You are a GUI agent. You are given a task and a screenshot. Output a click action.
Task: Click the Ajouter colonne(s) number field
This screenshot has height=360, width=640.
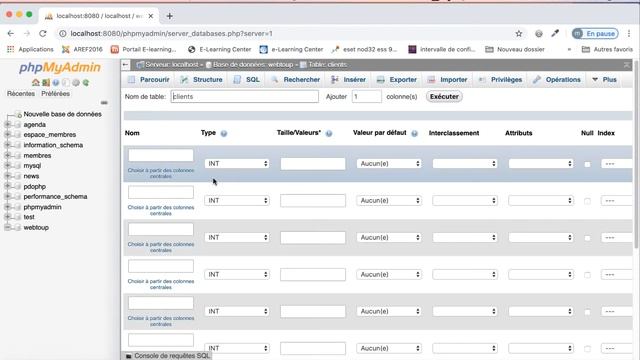367,97
